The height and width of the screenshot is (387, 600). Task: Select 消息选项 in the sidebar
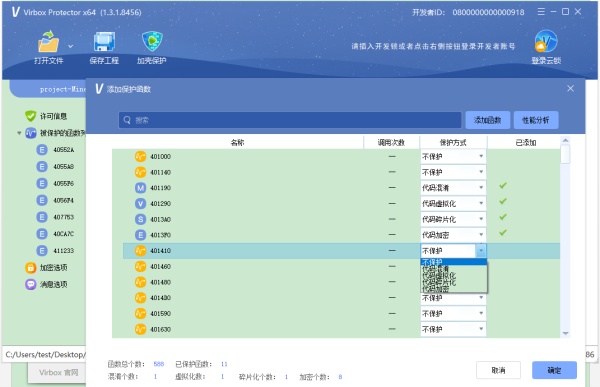[54, 284]
